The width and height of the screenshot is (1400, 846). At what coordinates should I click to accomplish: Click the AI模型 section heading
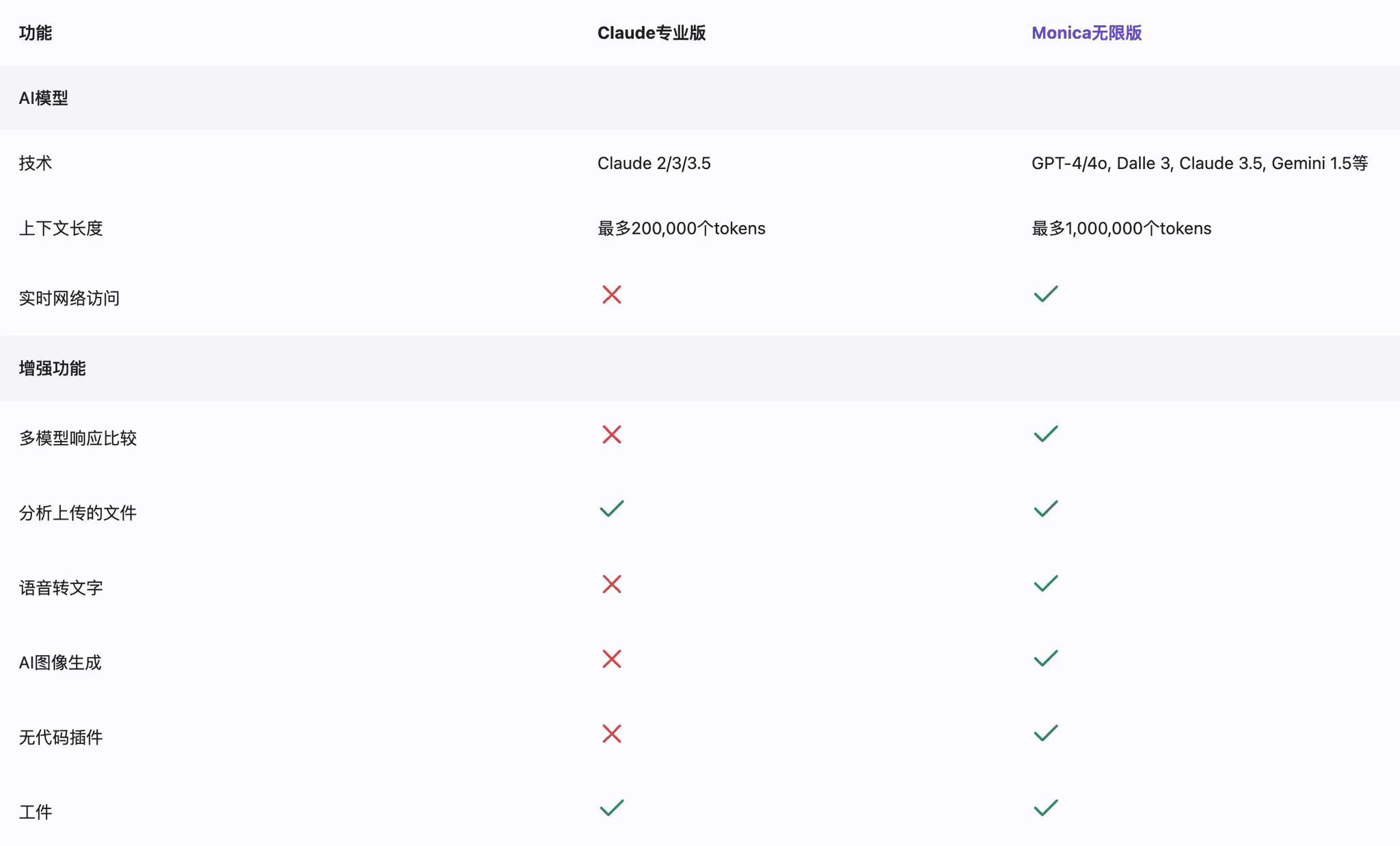44,98
